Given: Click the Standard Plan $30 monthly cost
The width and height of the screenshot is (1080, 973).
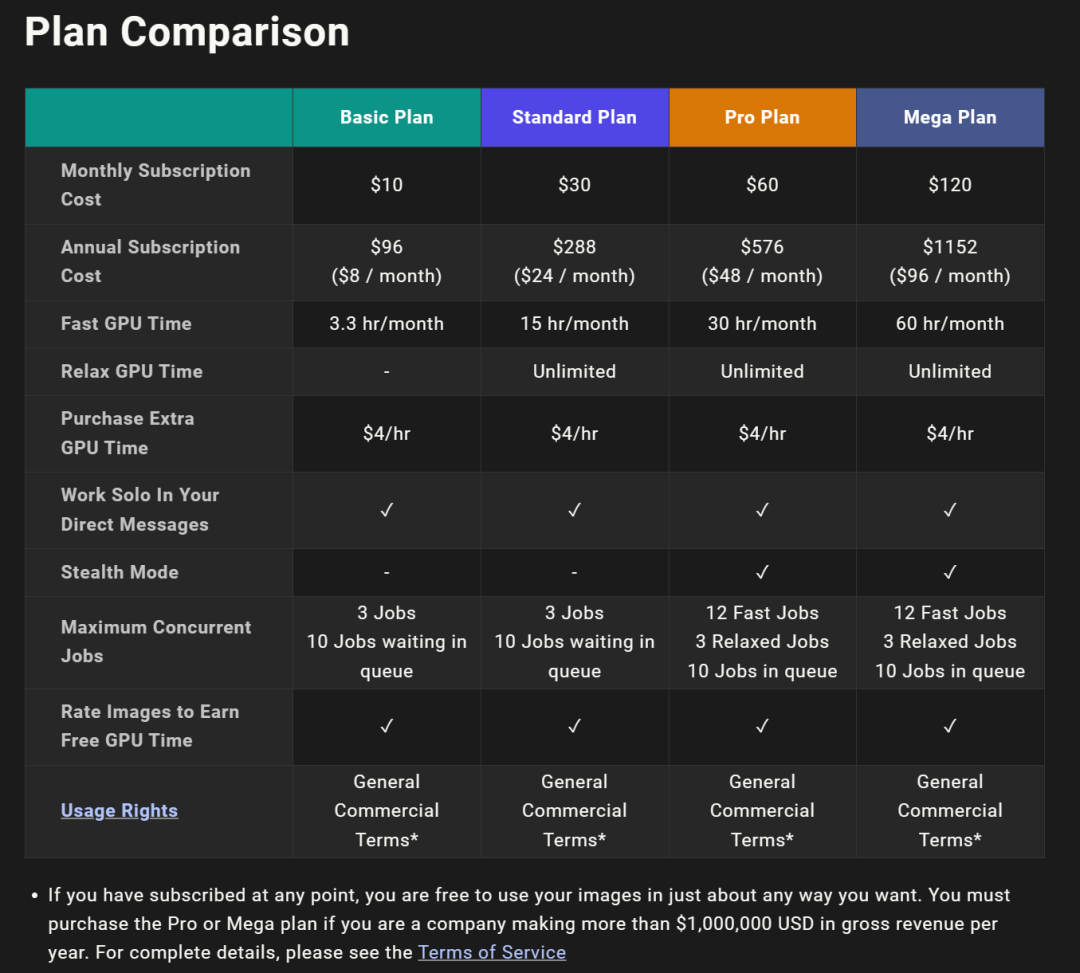Looking at the screenshot, I should pos(574,185).
